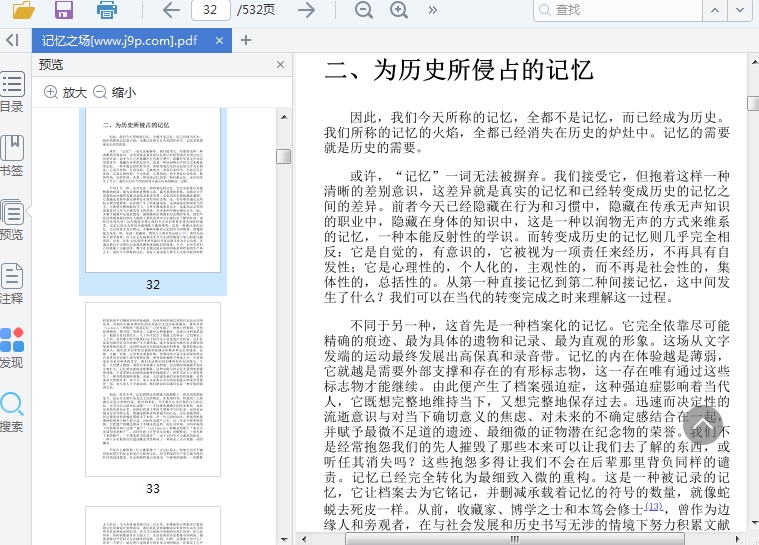Click 放大 to enlarge preview thumbnails

(x=66, y=92)
